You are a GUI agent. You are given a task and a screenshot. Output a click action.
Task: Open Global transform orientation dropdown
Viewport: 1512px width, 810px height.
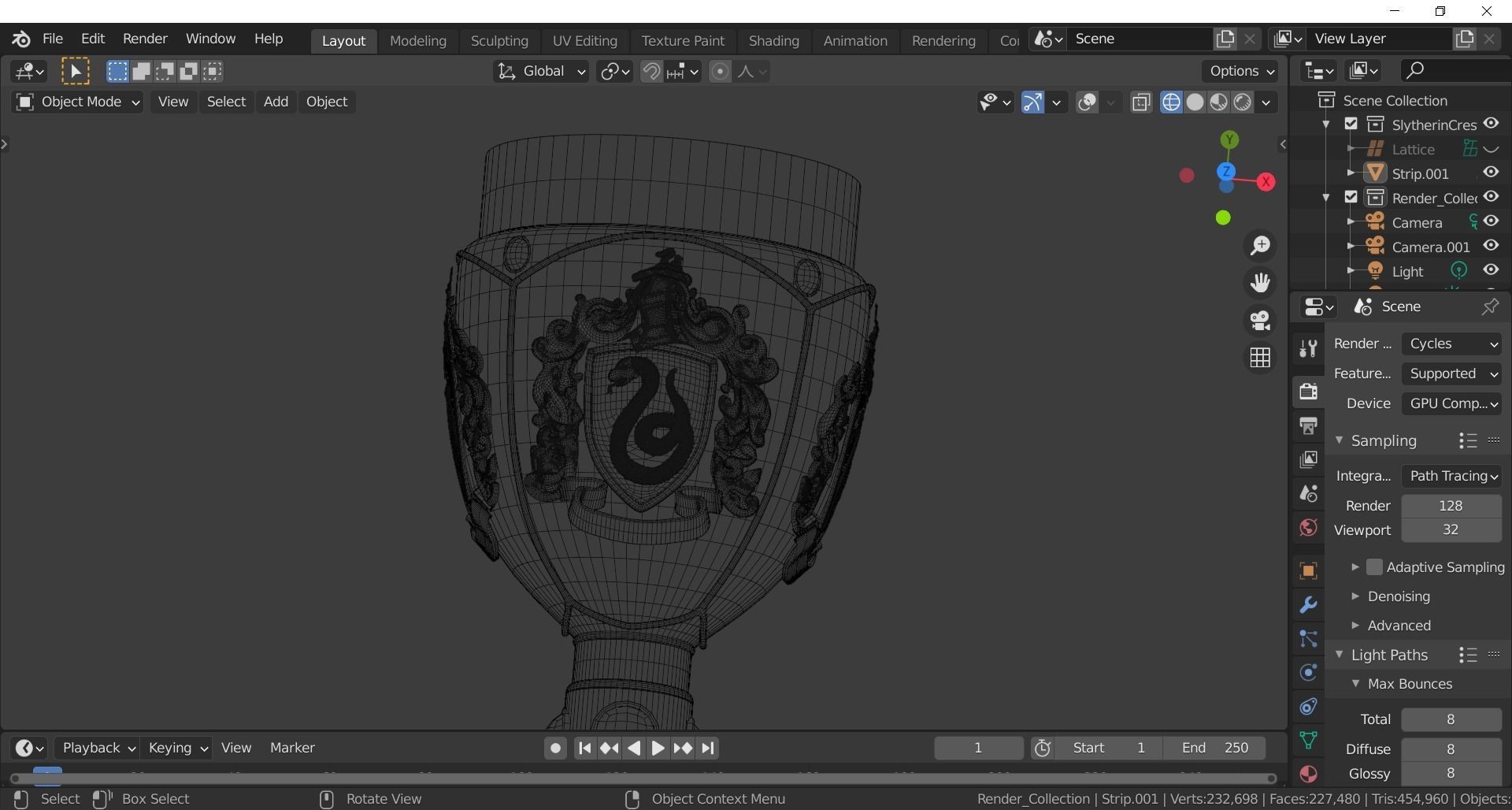pos(541,72)
